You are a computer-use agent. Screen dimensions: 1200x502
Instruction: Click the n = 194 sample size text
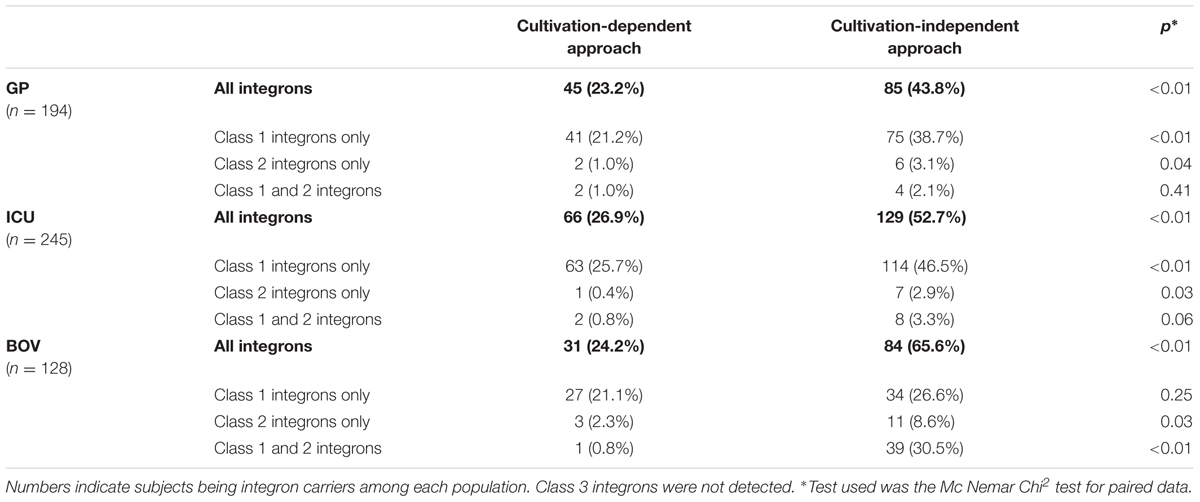pos(41,108)
